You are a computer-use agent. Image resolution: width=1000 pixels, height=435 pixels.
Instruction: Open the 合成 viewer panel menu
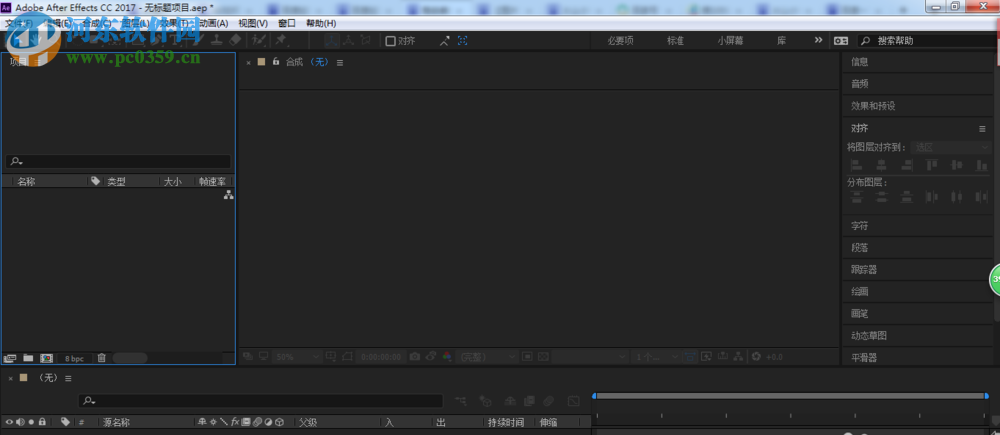coord(340,63)
